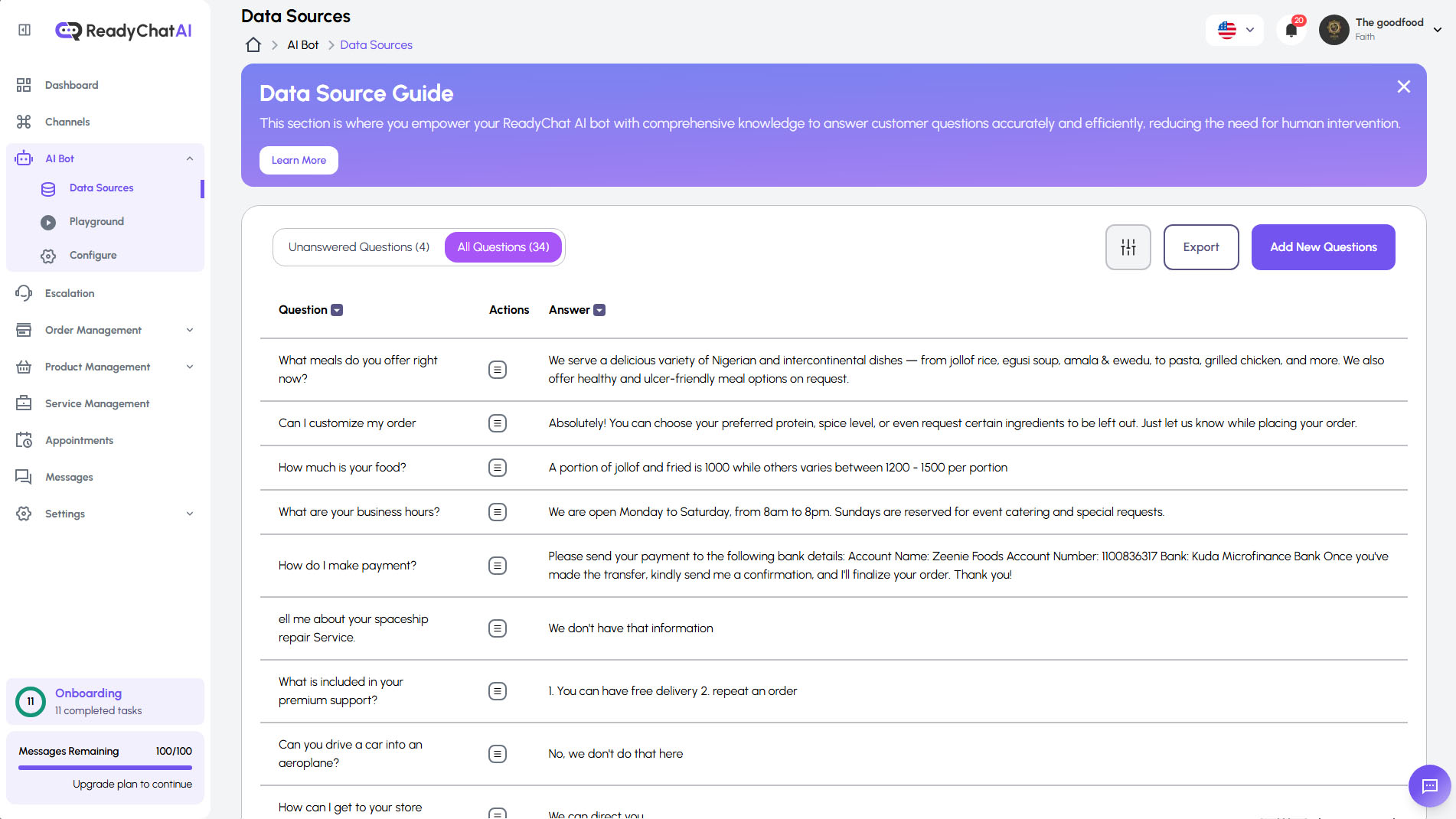Open Appointments from the sidebar
The image size is (1456, 819).
[79, 440]
